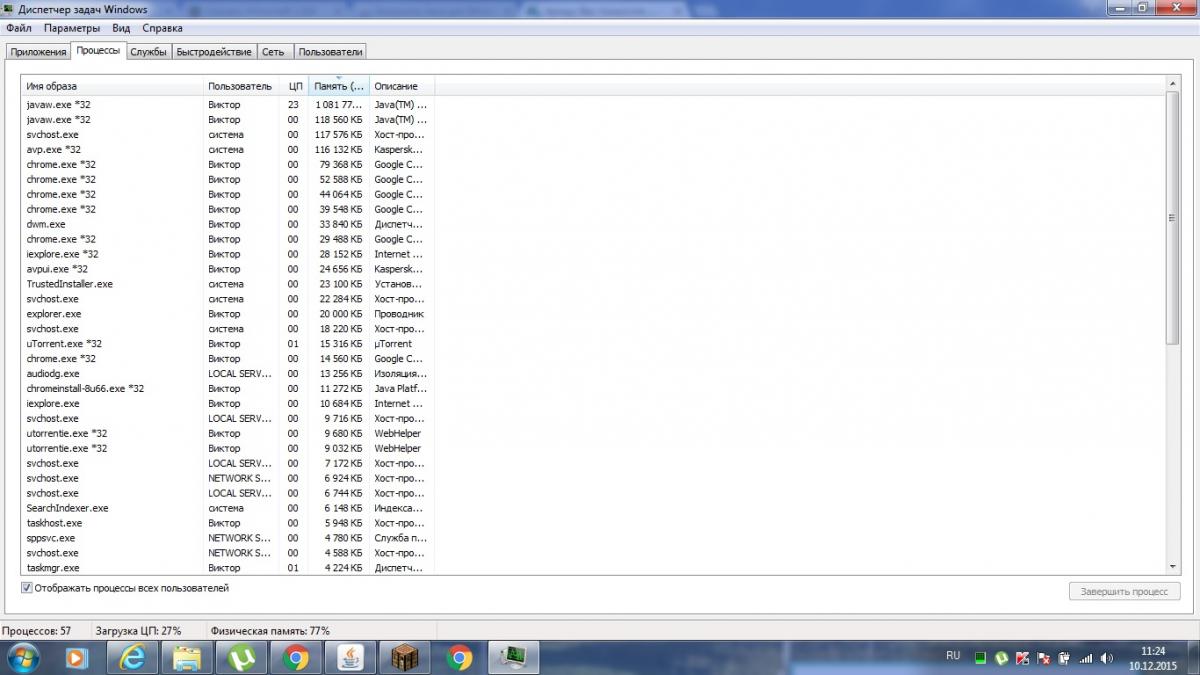Select chrome.exe row using 79 368 КБ
The height and width of the screenshot is (675, 1200).
coord(228,164)
